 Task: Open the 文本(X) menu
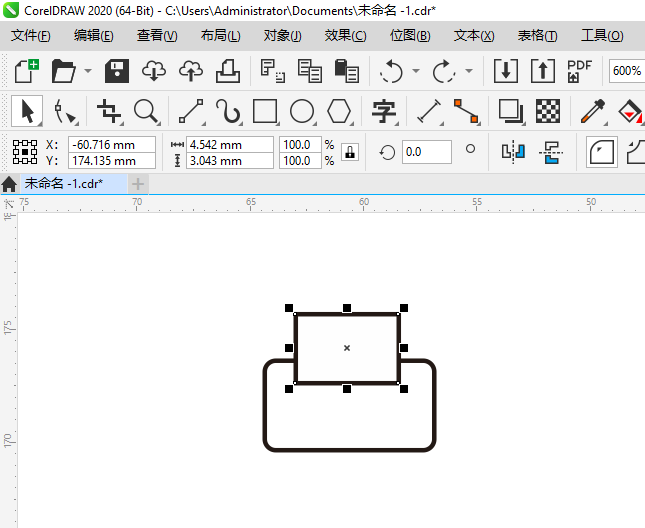tap(474, 36)
